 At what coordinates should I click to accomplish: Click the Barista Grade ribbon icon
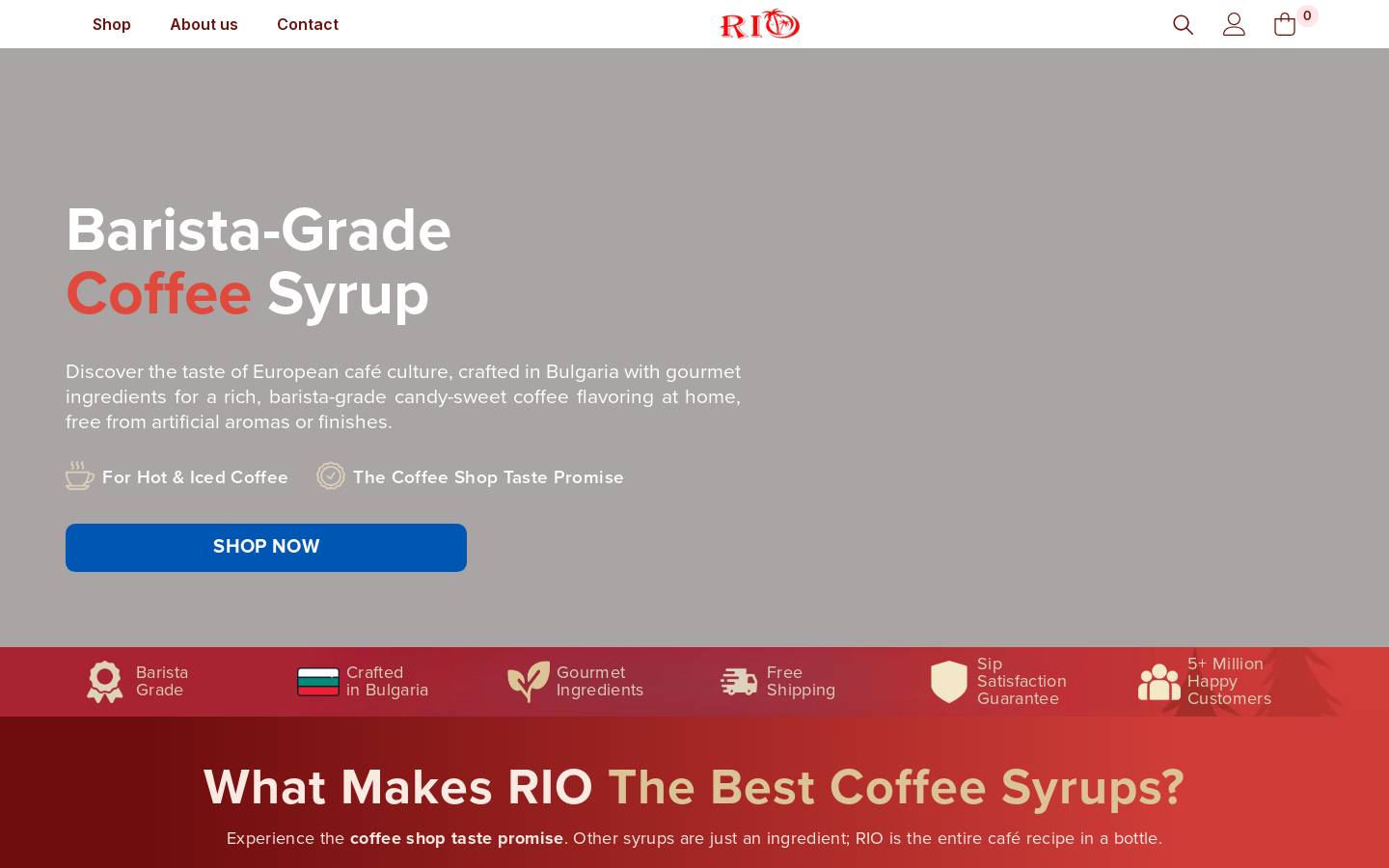tap(105, 682)
